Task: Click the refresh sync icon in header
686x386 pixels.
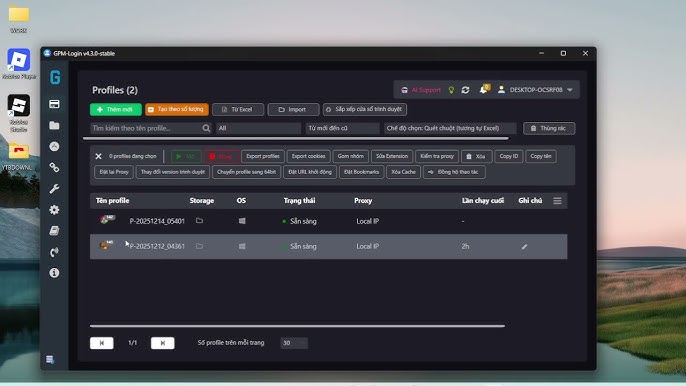Action: 466,90
